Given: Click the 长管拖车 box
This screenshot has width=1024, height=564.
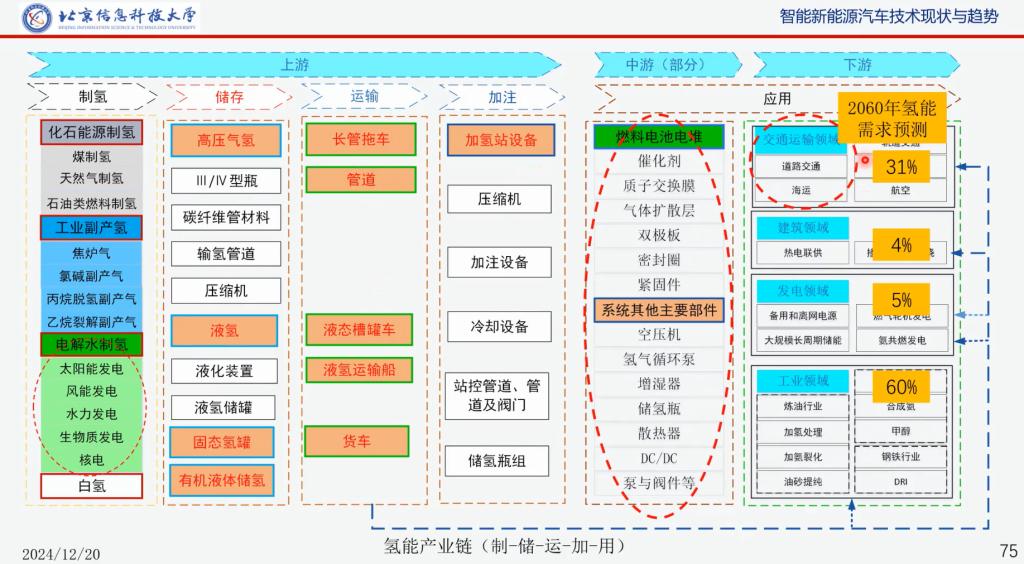Looking at the screenshot, I should (x=361, y=140).
